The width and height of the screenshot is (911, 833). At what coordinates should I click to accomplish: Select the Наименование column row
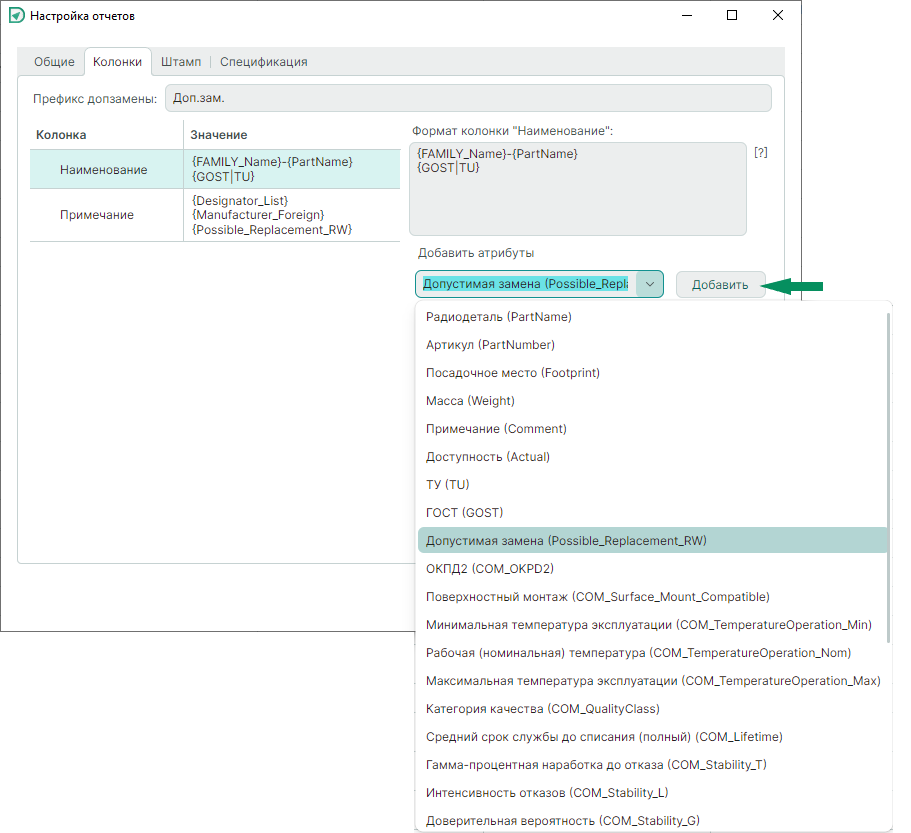coord(103,170)
